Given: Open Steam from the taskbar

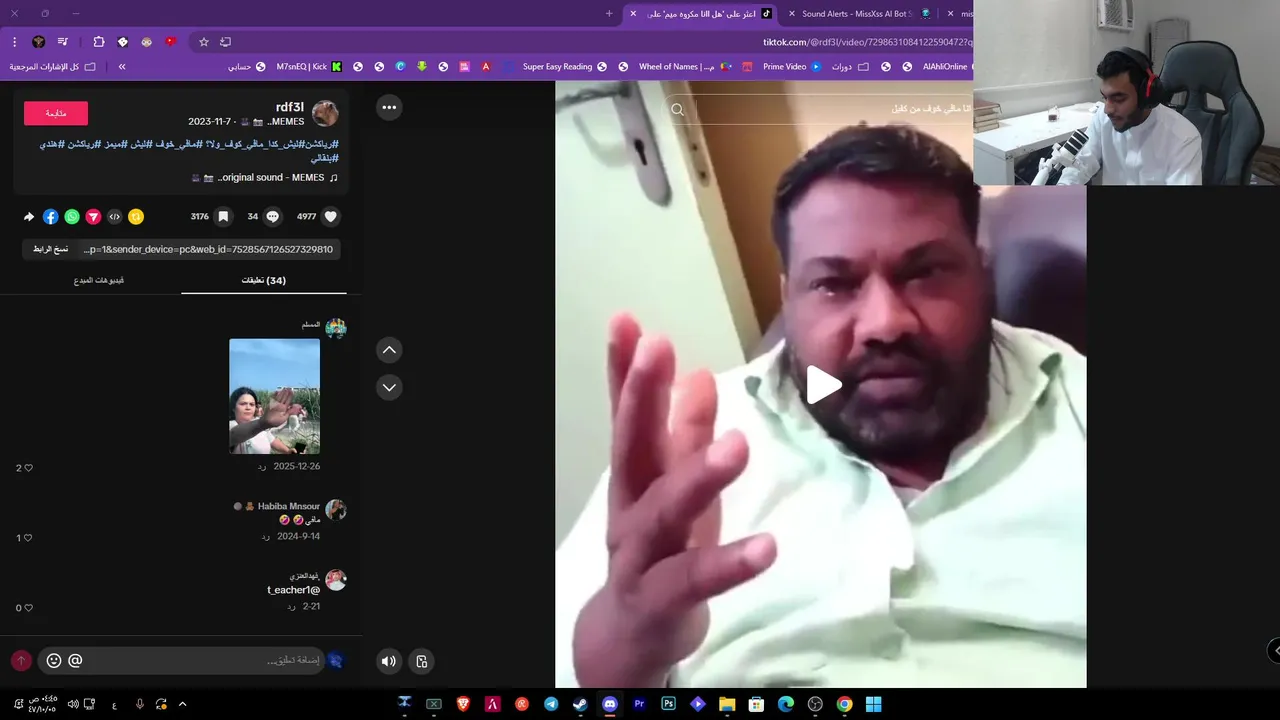Looking at the screenshot, I should coord(580,704).
